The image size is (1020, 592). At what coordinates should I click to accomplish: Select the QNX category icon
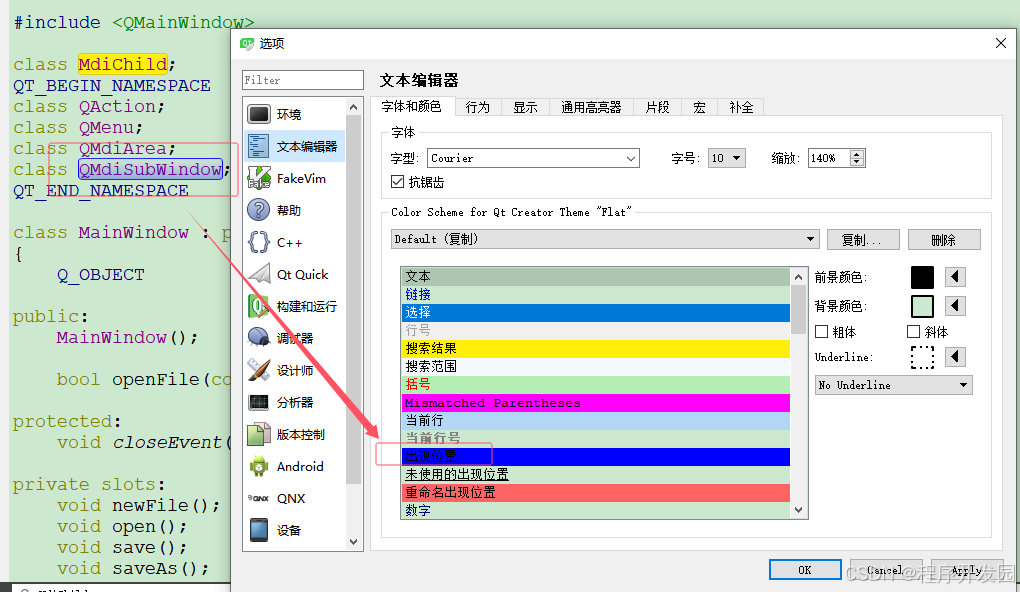[x=259, y=498]
